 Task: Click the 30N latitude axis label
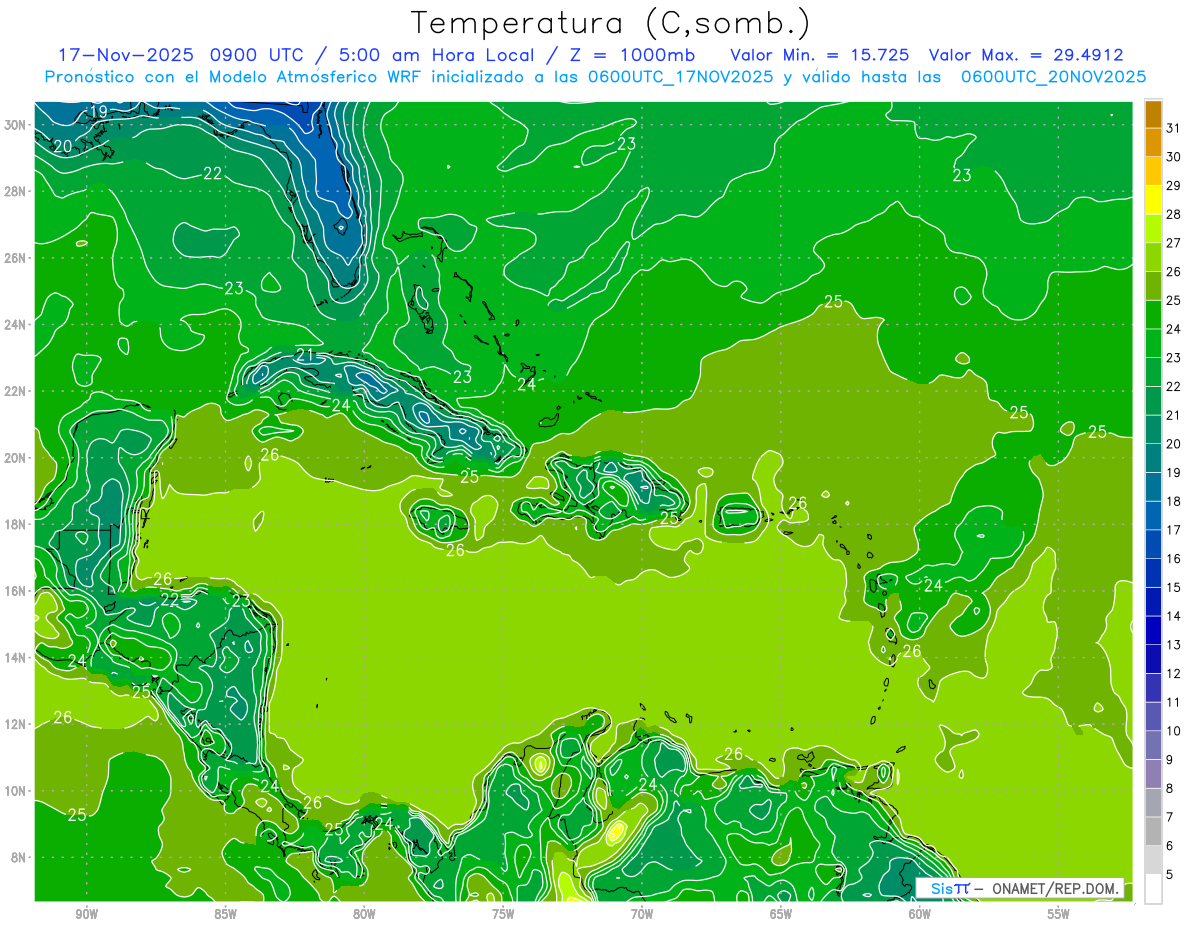point(17,125)
